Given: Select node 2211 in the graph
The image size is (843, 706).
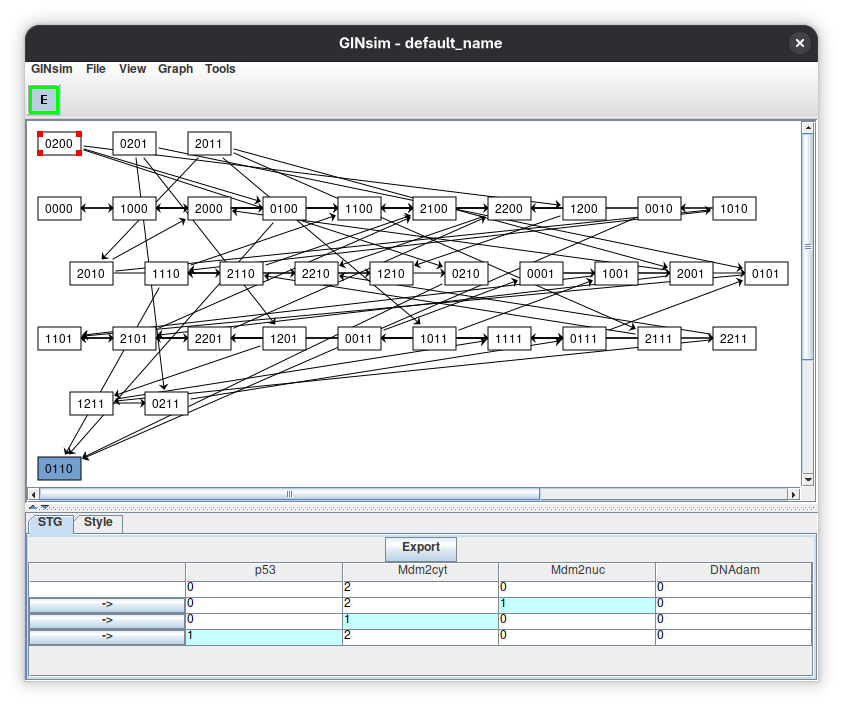Looking at the screenshot, I should 734,339.
